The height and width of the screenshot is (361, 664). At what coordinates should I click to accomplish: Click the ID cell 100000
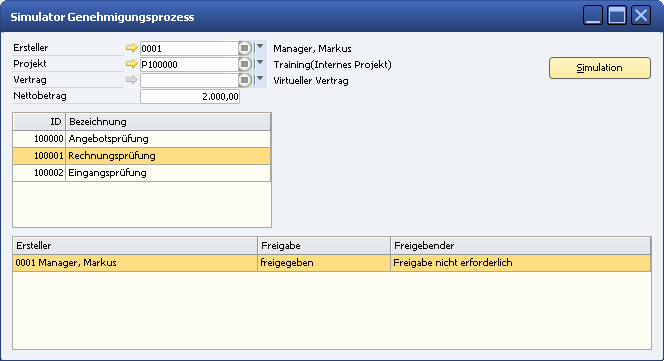click(39, 139)
